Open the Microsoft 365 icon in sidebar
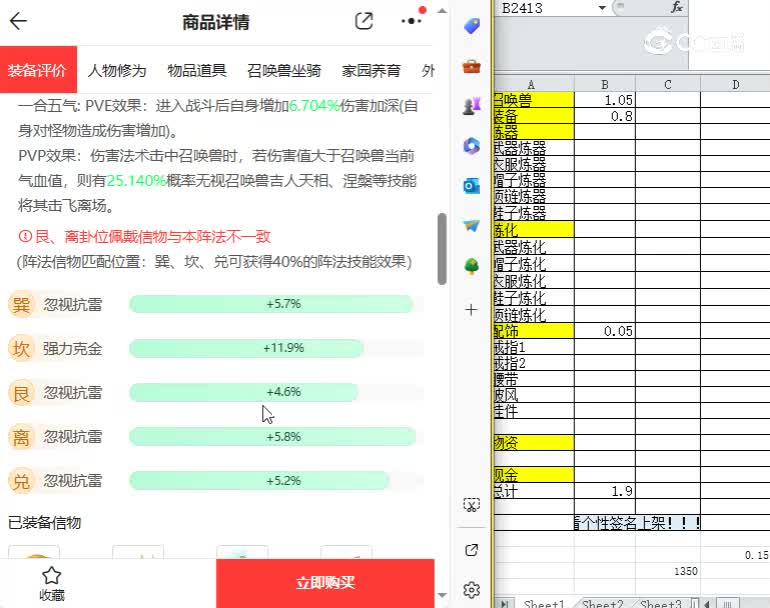The width and height of the screenshot is (770, 608). (471, 146)
